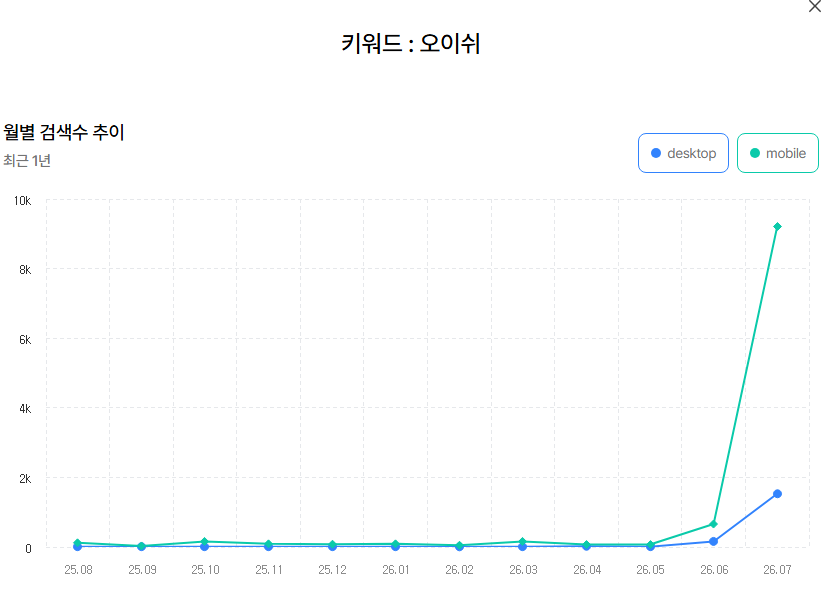Viewport: 831px width, 601px height.
Task: Click the 10k y-axis label
Action: click(22, 201)
